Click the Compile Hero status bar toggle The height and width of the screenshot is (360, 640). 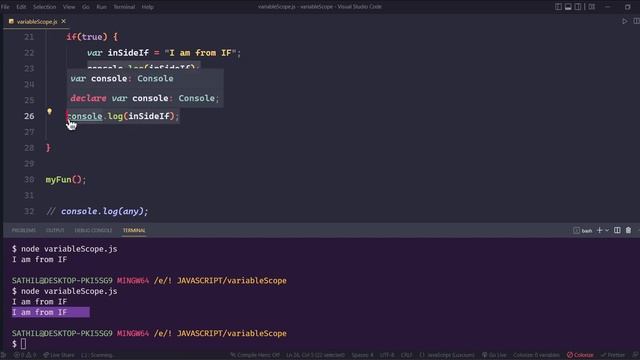(255, 356)
